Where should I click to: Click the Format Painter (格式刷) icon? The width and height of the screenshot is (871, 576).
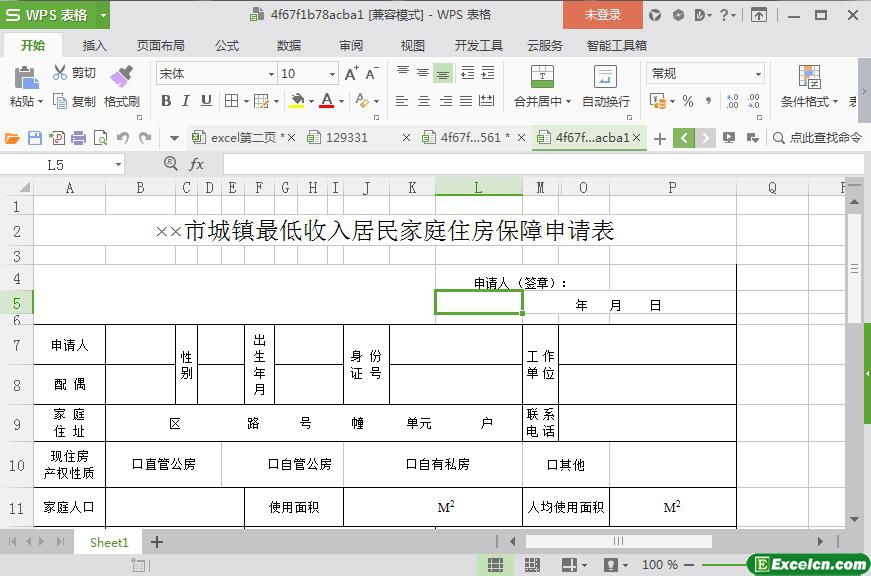[x=121, y=77]
